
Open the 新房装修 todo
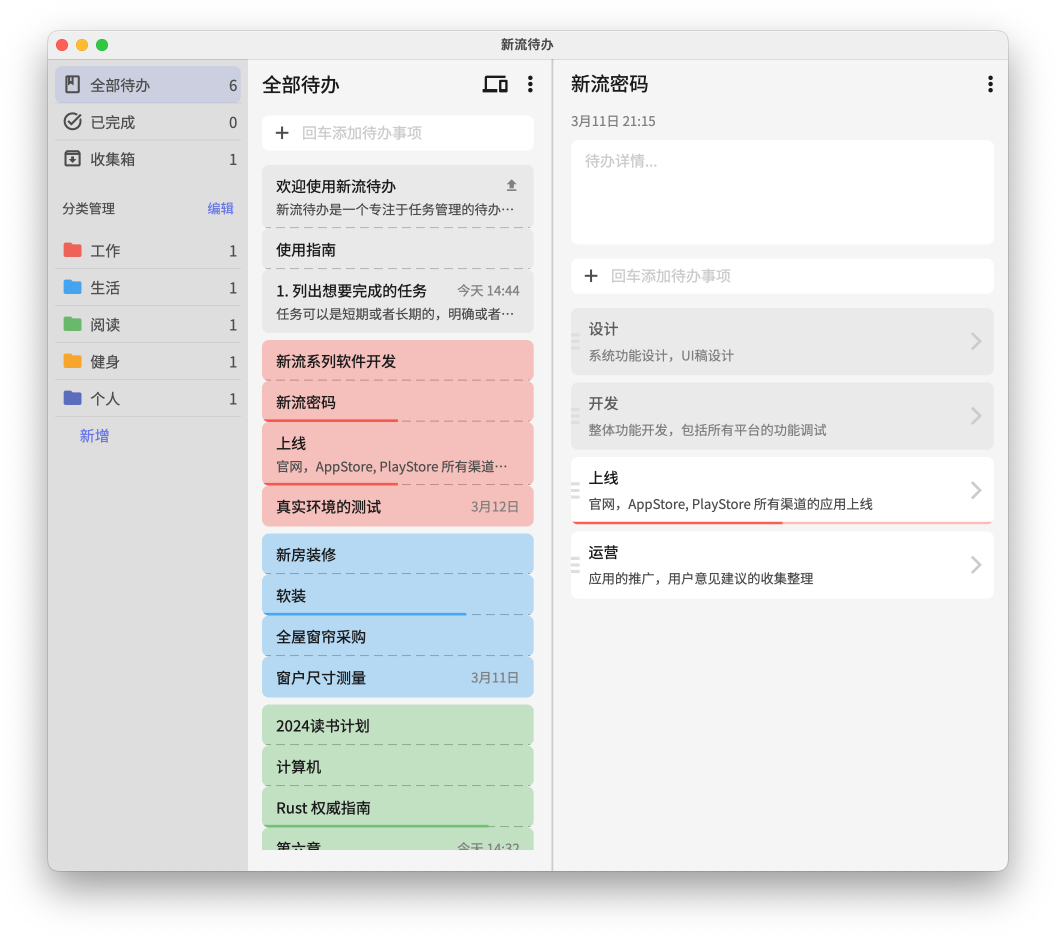pyautogui.click(x=397, y=554)
